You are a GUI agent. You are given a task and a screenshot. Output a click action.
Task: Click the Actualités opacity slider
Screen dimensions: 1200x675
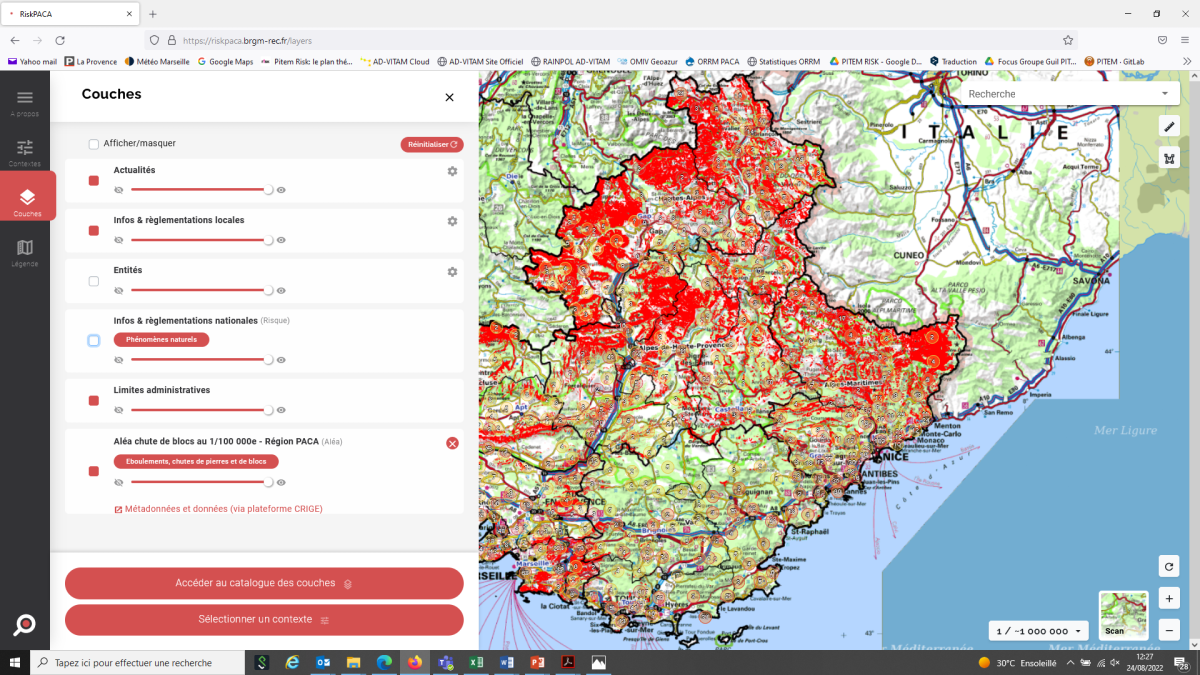pyautogui.click(x=200, y=190)
